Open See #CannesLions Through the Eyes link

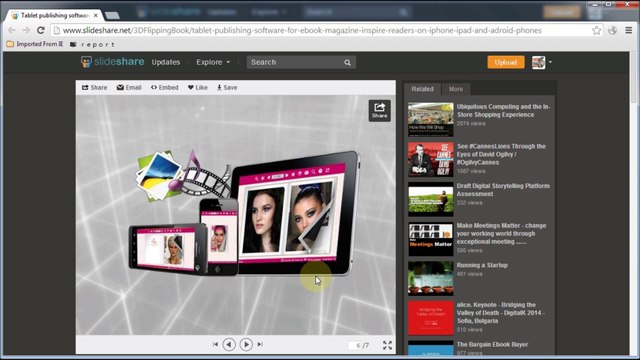pyautogui.click(x=501, y=154)
